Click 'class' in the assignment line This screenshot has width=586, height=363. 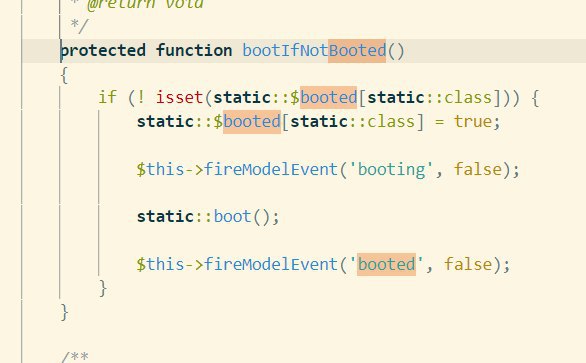coord(391,121)
